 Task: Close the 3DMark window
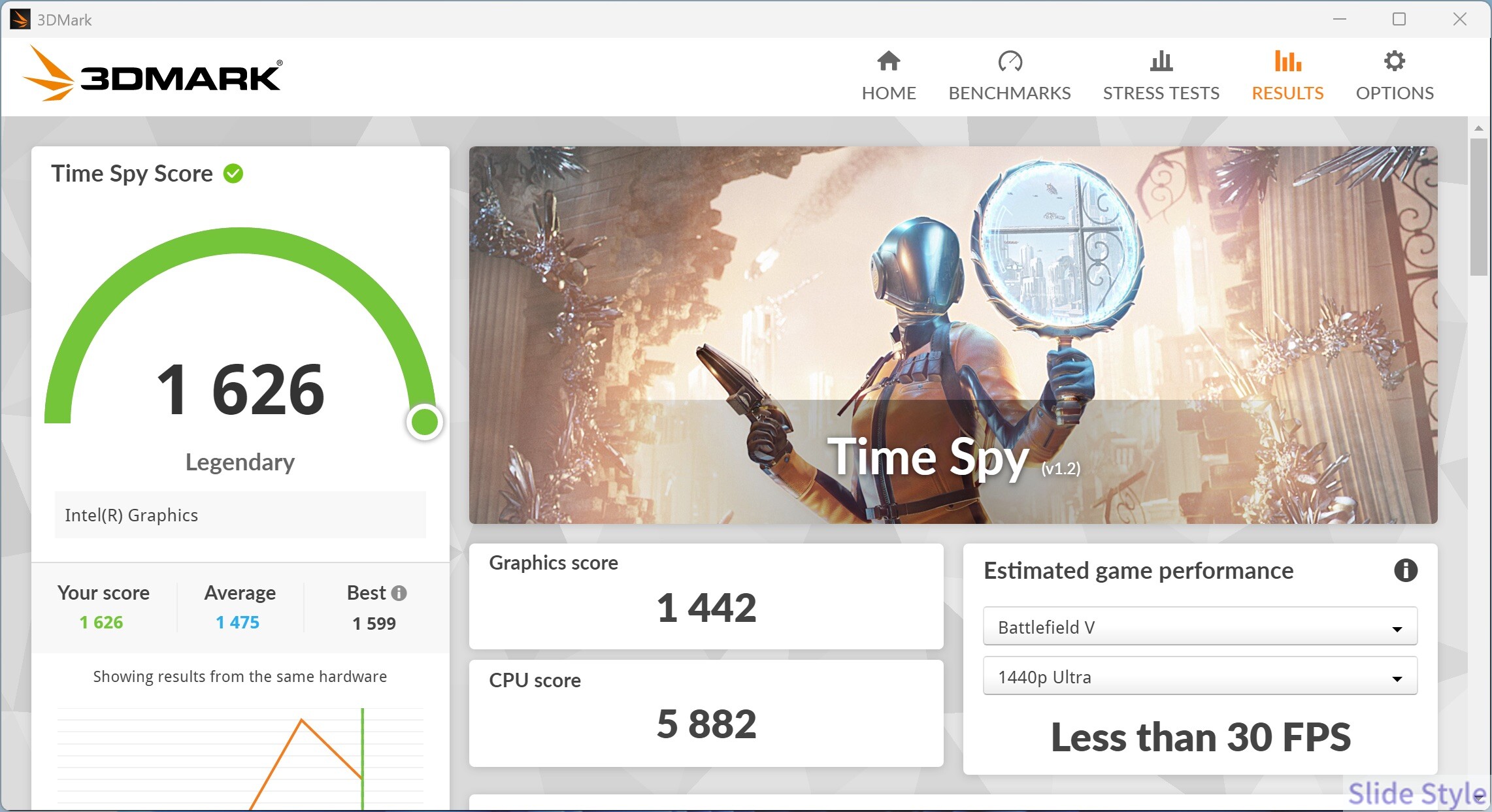click(x=1460, y=20)
